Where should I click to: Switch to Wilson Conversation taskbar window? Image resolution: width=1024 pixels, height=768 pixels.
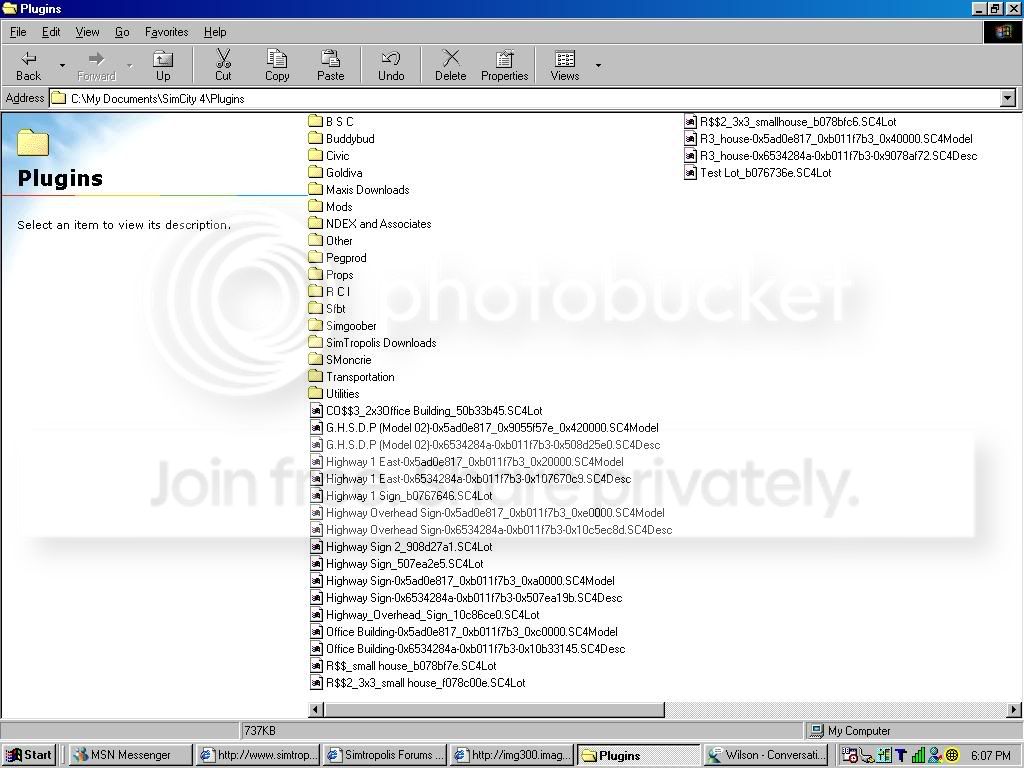(767, 755)
